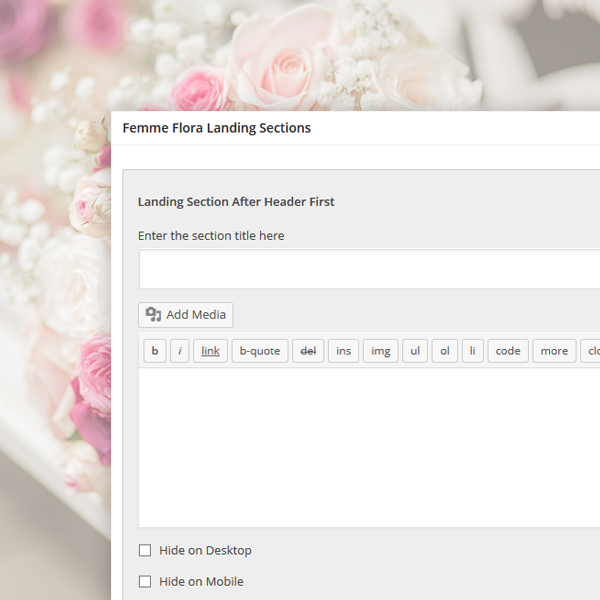This screenshot has height=600, width=600.
Task: Select the Femme Flora Landing Sections heading
Action: 217,128
